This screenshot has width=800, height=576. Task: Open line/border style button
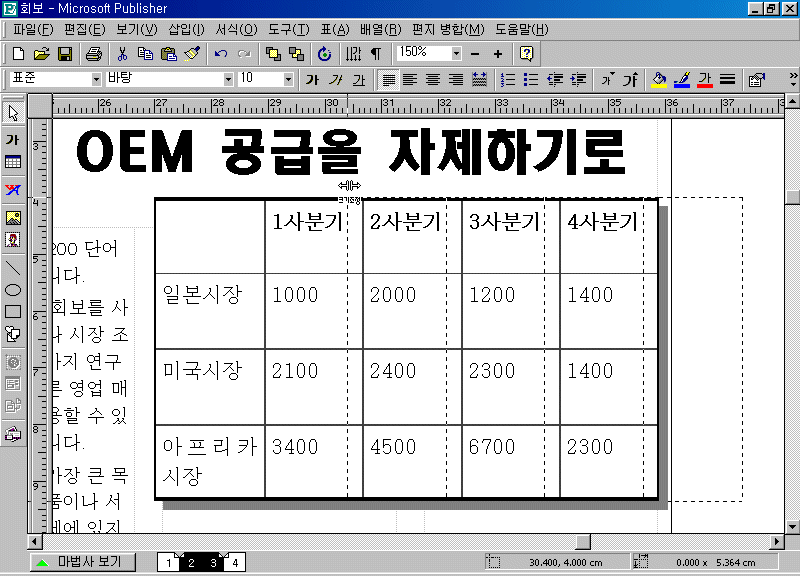pos(728,80)
